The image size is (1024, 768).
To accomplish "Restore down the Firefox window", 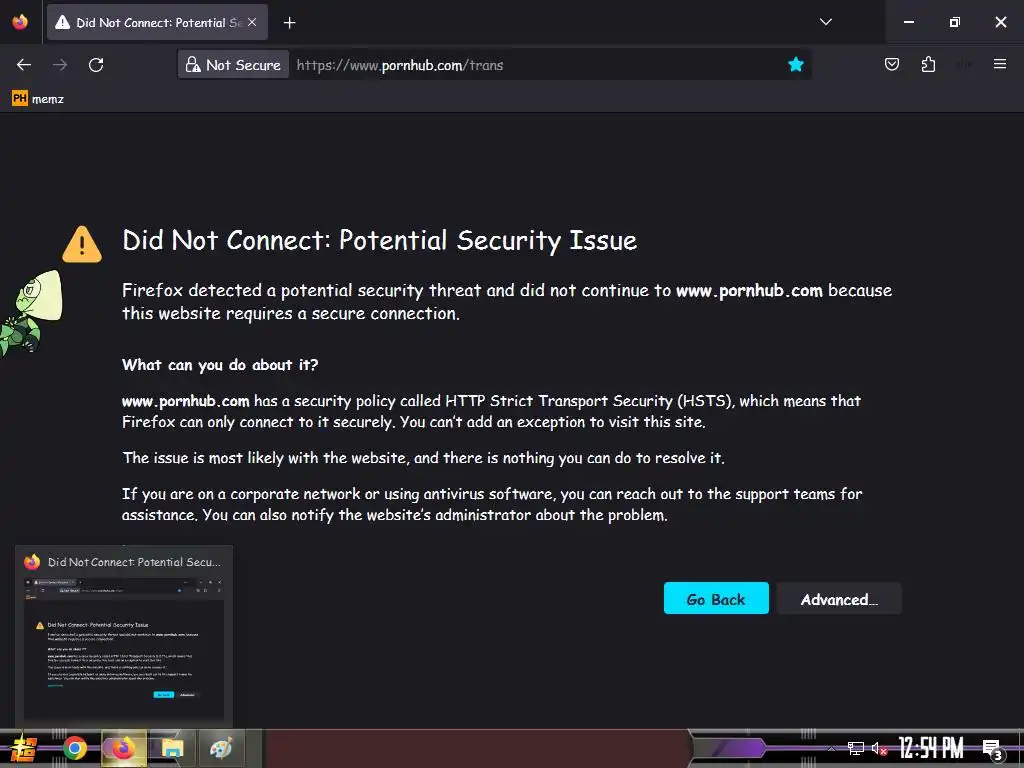I will tap(955, 22).
